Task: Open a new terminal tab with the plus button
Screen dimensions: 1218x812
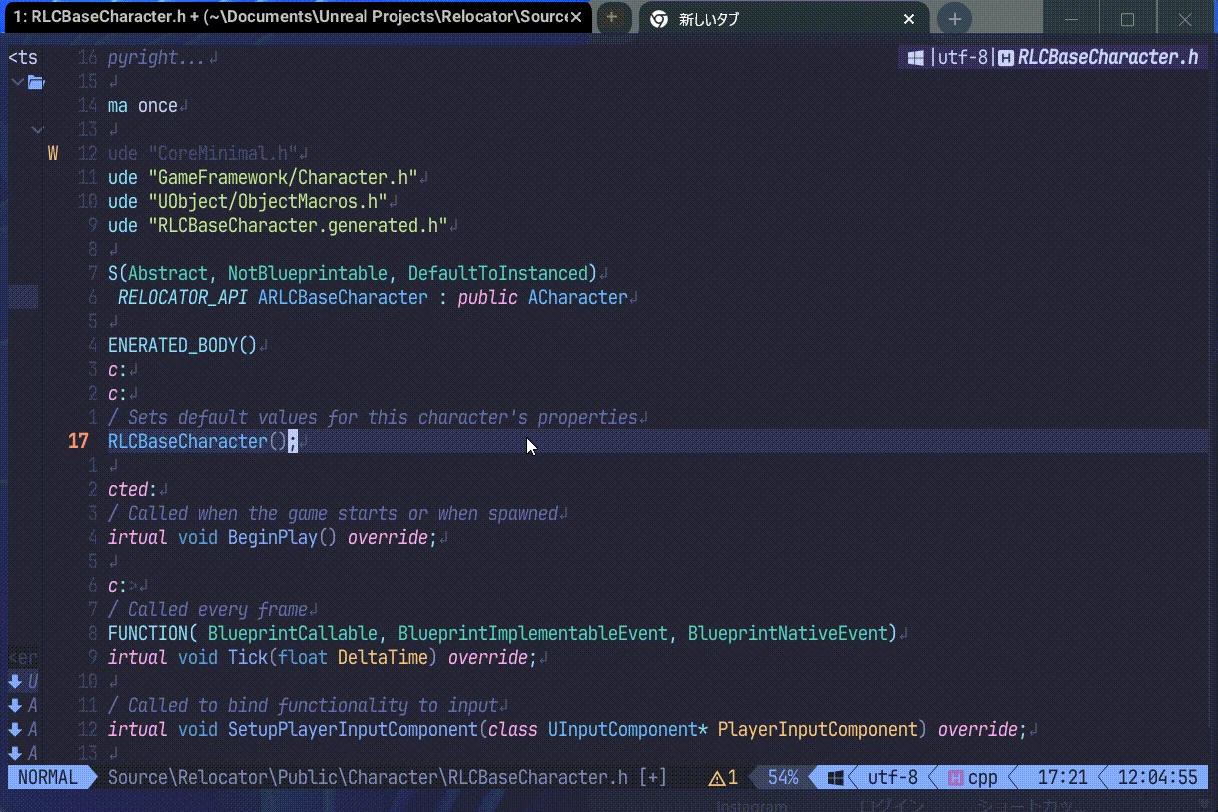Action: point(613,18)
